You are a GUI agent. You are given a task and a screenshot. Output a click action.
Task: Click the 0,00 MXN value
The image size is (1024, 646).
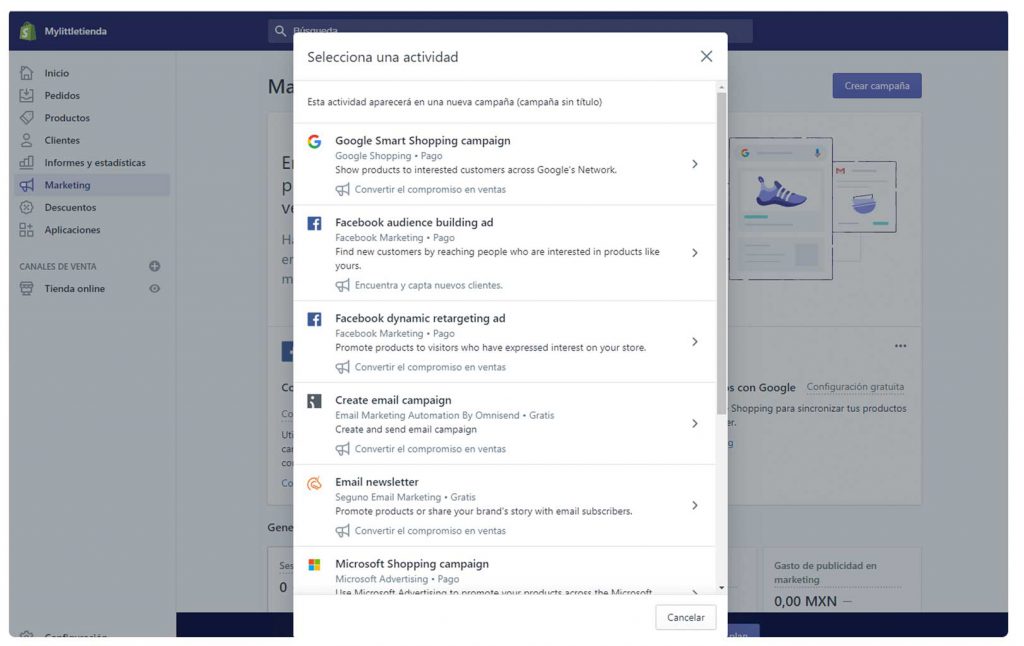805,601
